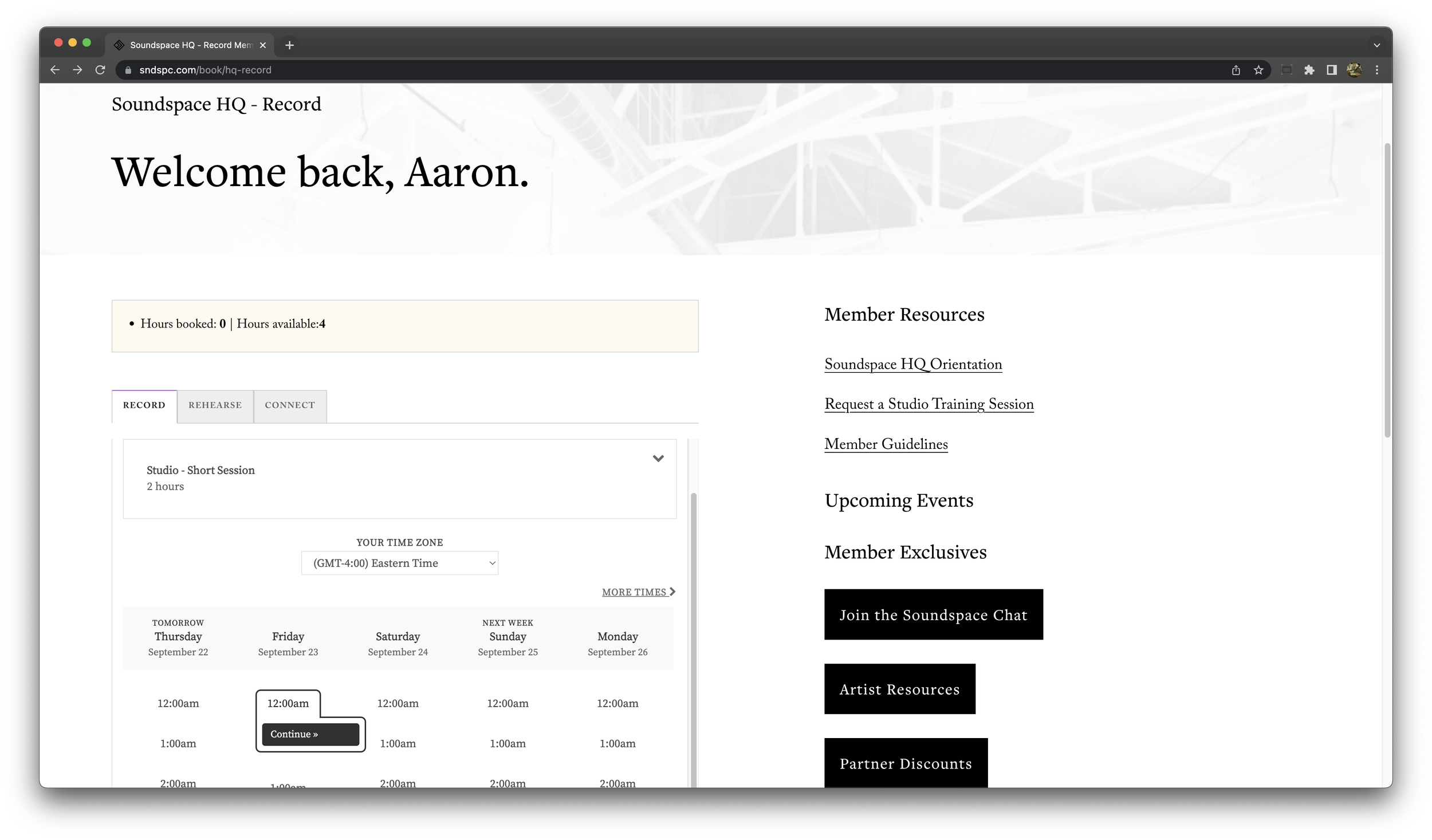Go back using the browser back arrow
Viewport: 1432px width, 840px height.
[55, 70]
